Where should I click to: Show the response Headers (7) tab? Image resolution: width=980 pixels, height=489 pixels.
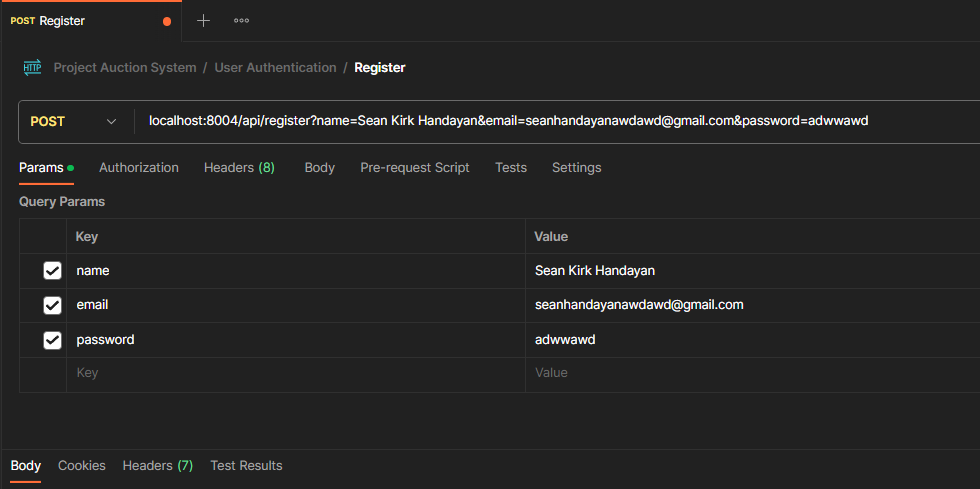[x=157, y=466]
